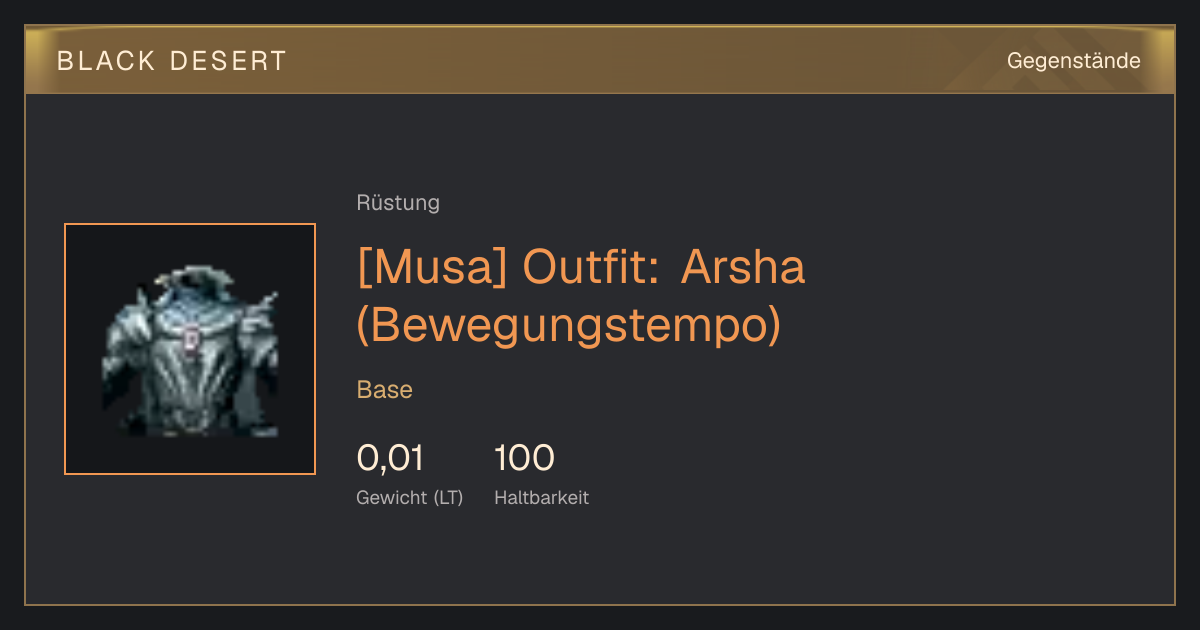Click the Rüstung category label
Viewport: 1200px width, 630px height.
398,203
